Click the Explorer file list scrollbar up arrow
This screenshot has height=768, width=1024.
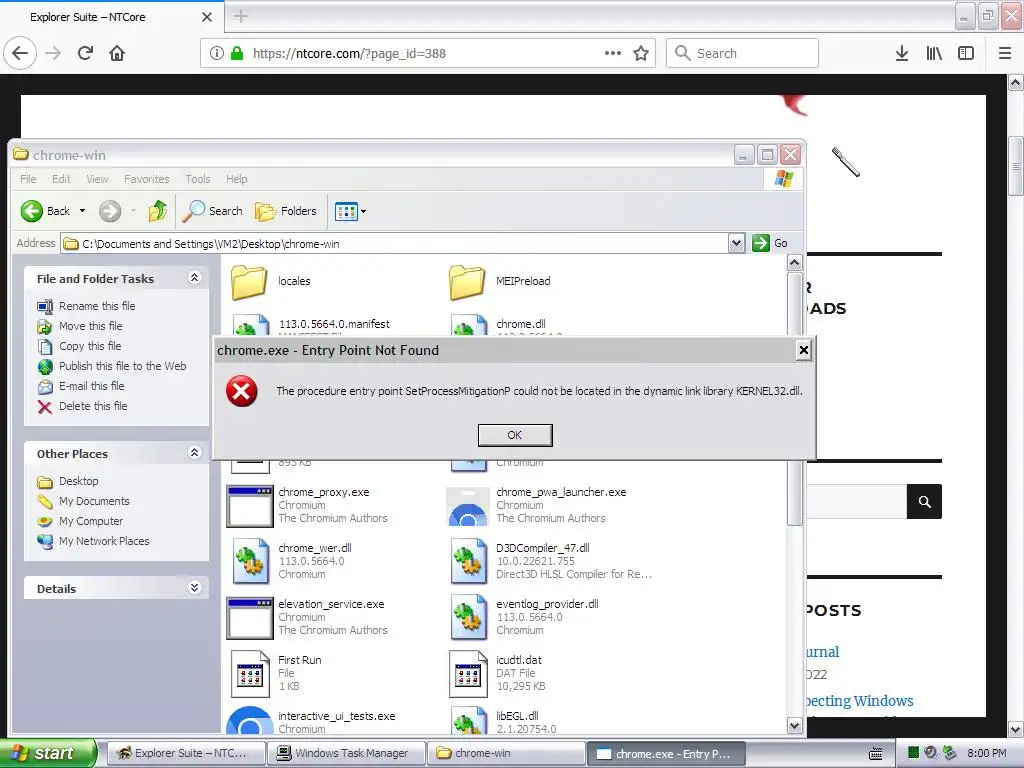pos(795,263)
